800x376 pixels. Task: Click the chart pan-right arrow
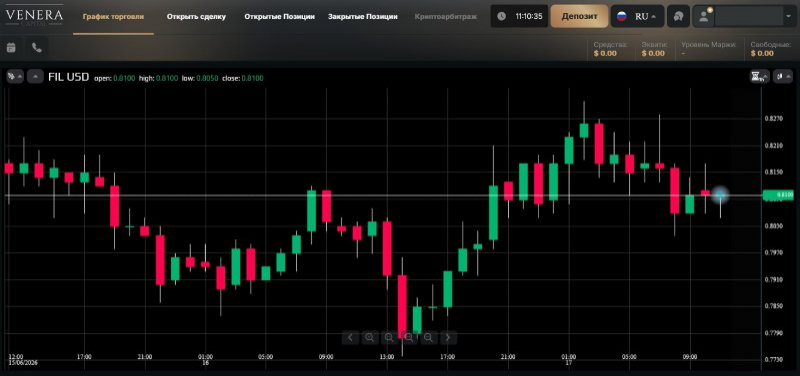pyautogui.click(x=448, y=337)
